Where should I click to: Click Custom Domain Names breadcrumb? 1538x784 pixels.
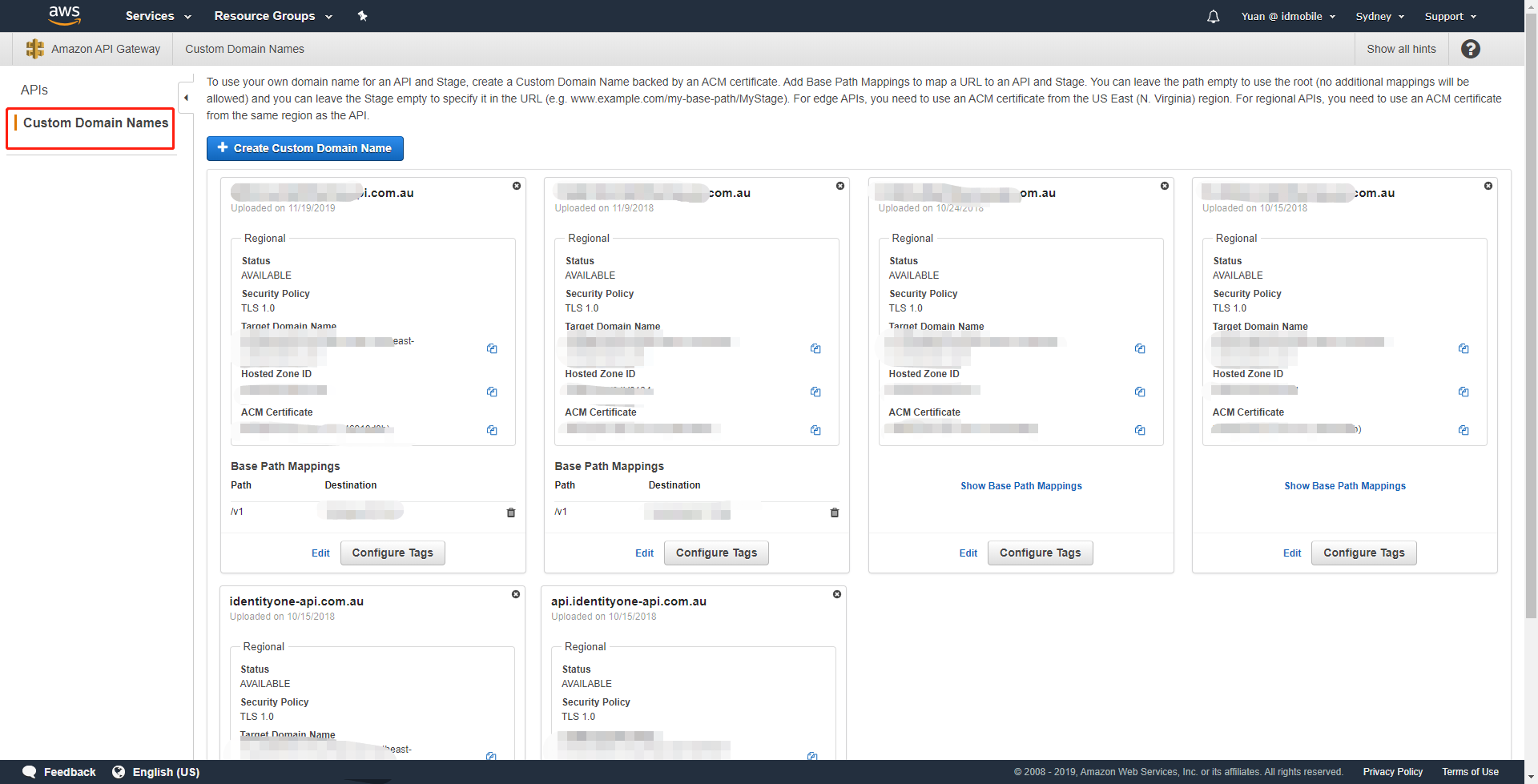pos(244,49)
